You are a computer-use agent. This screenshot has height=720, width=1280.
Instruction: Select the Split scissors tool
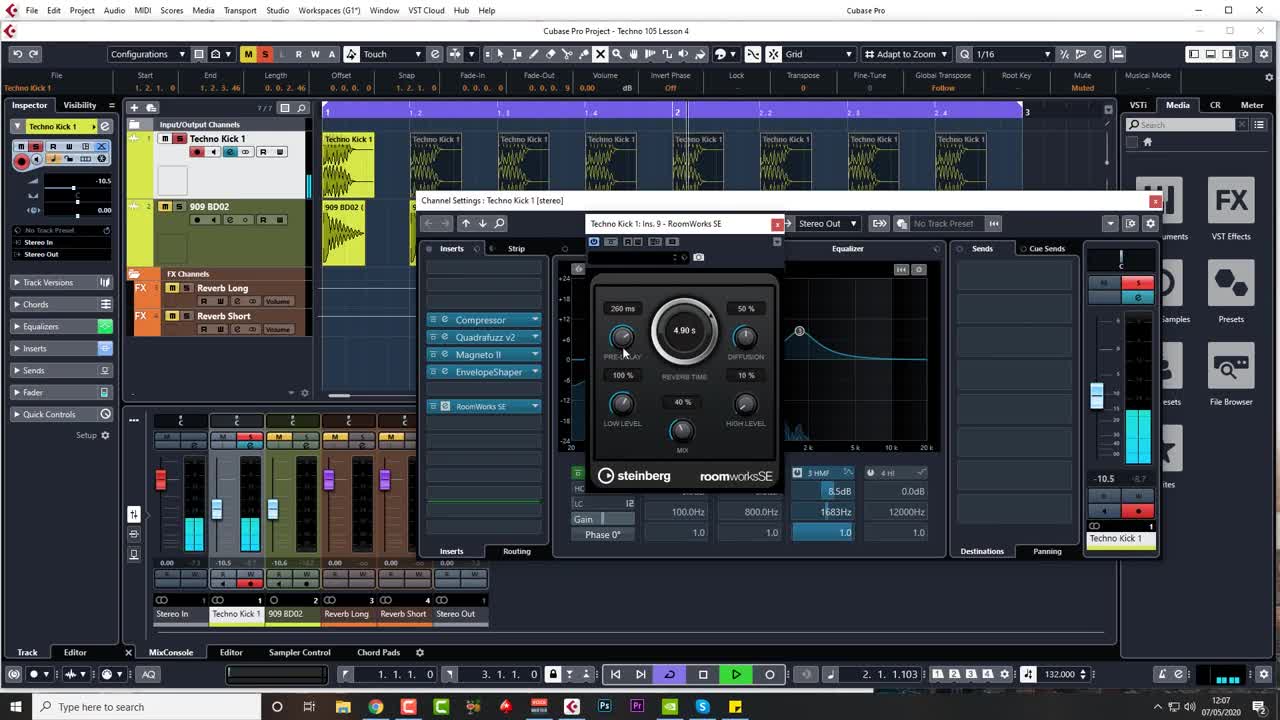pyautogui.click(x=567, y=54)
